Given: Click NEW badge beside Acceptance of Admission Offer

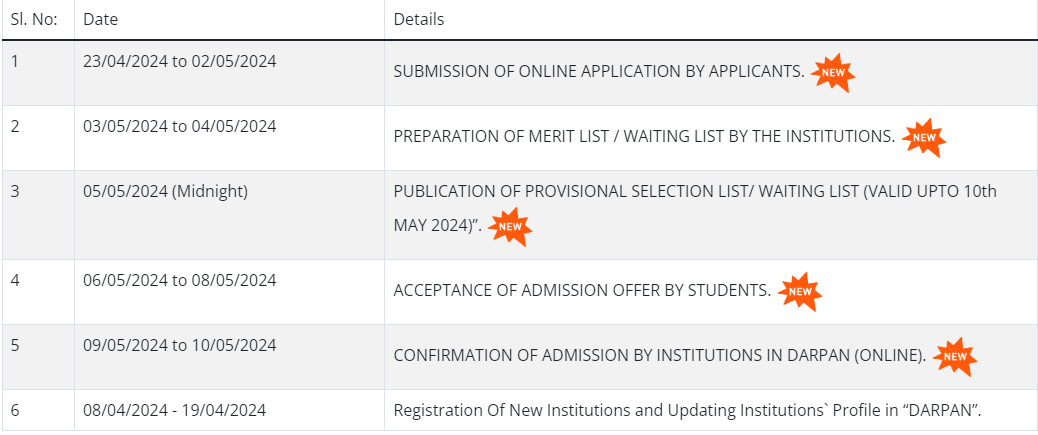Looking at the screenshot, I should click(x=800, y=292).
